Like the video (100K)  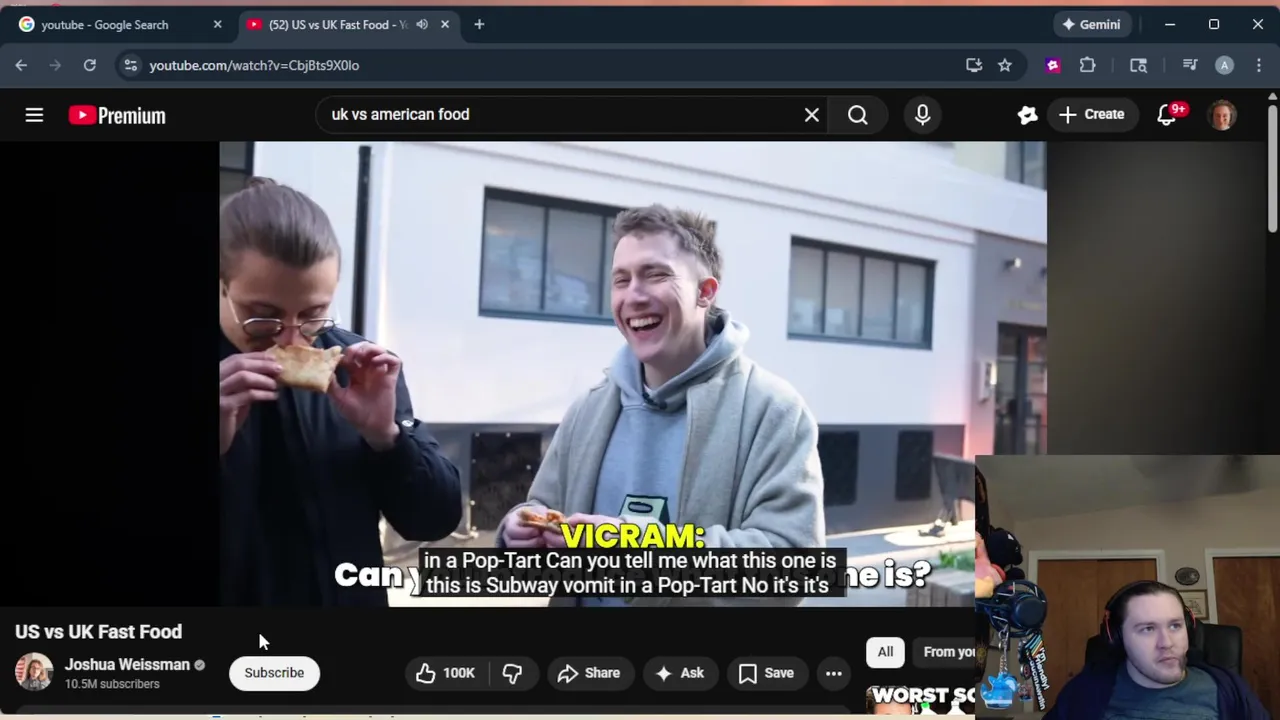pyautogui.click(x=446, y=673)
